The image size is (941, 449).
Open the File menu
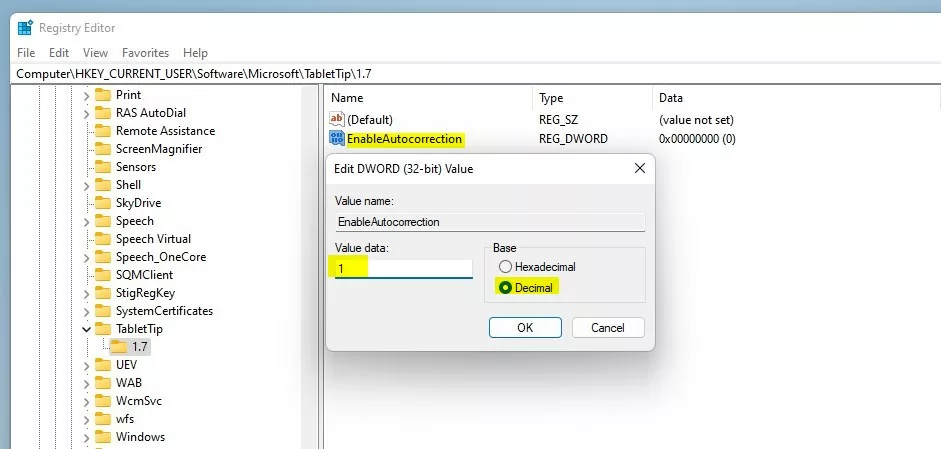click(26, 53)
